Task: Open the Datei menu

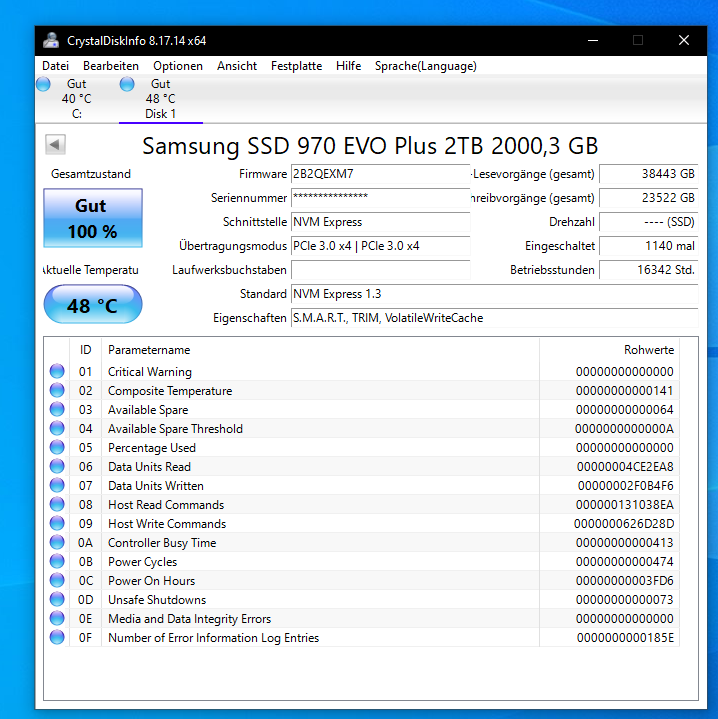Action: point(55,66)
